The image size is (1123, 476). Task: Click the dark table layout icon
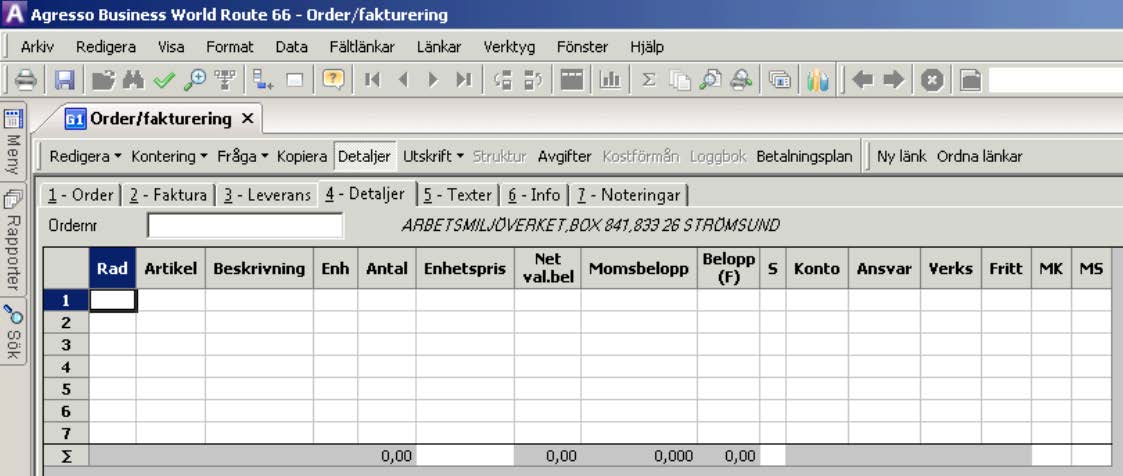572,79
